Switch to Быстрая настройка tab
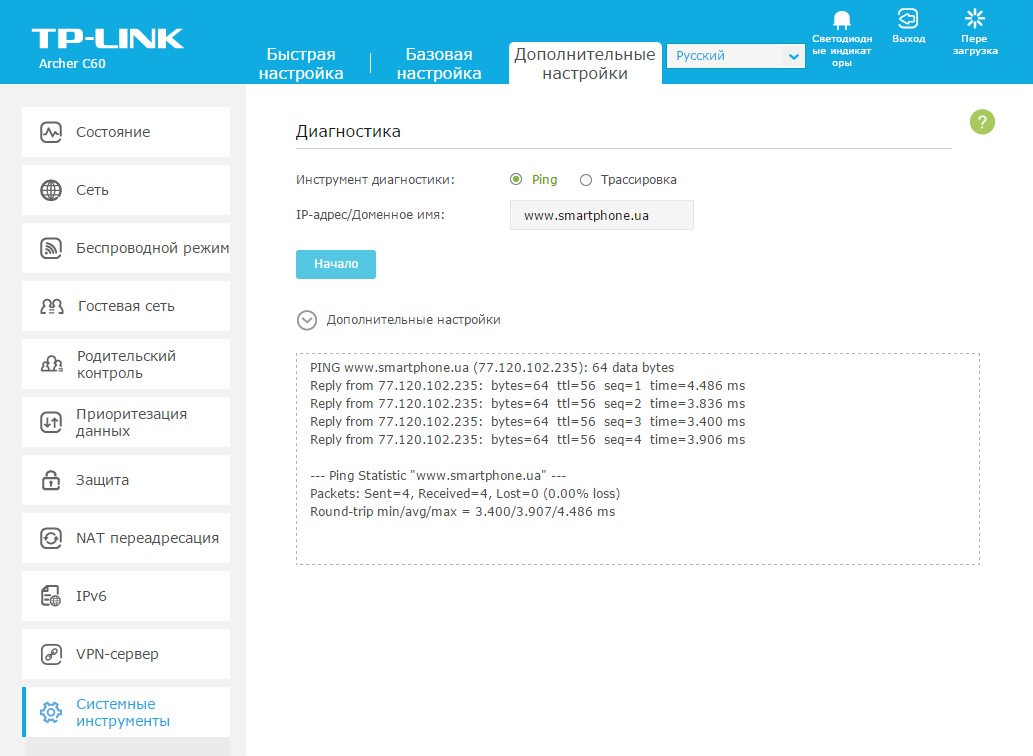 coord(300,64)
